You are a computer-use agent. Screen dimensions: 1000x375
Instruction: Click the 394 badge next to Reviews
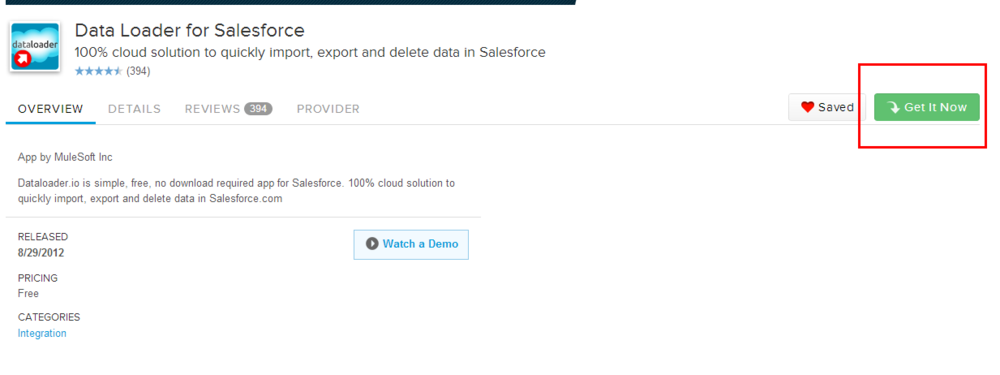coord(258,109)
